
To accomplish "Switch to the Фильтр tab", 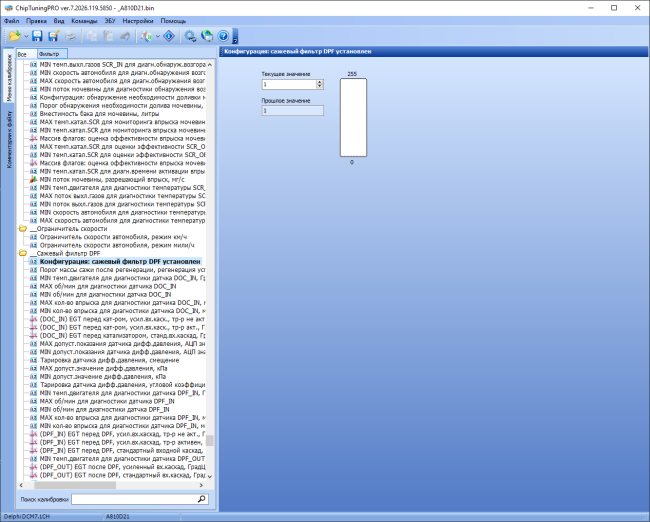I will (52, 54).
